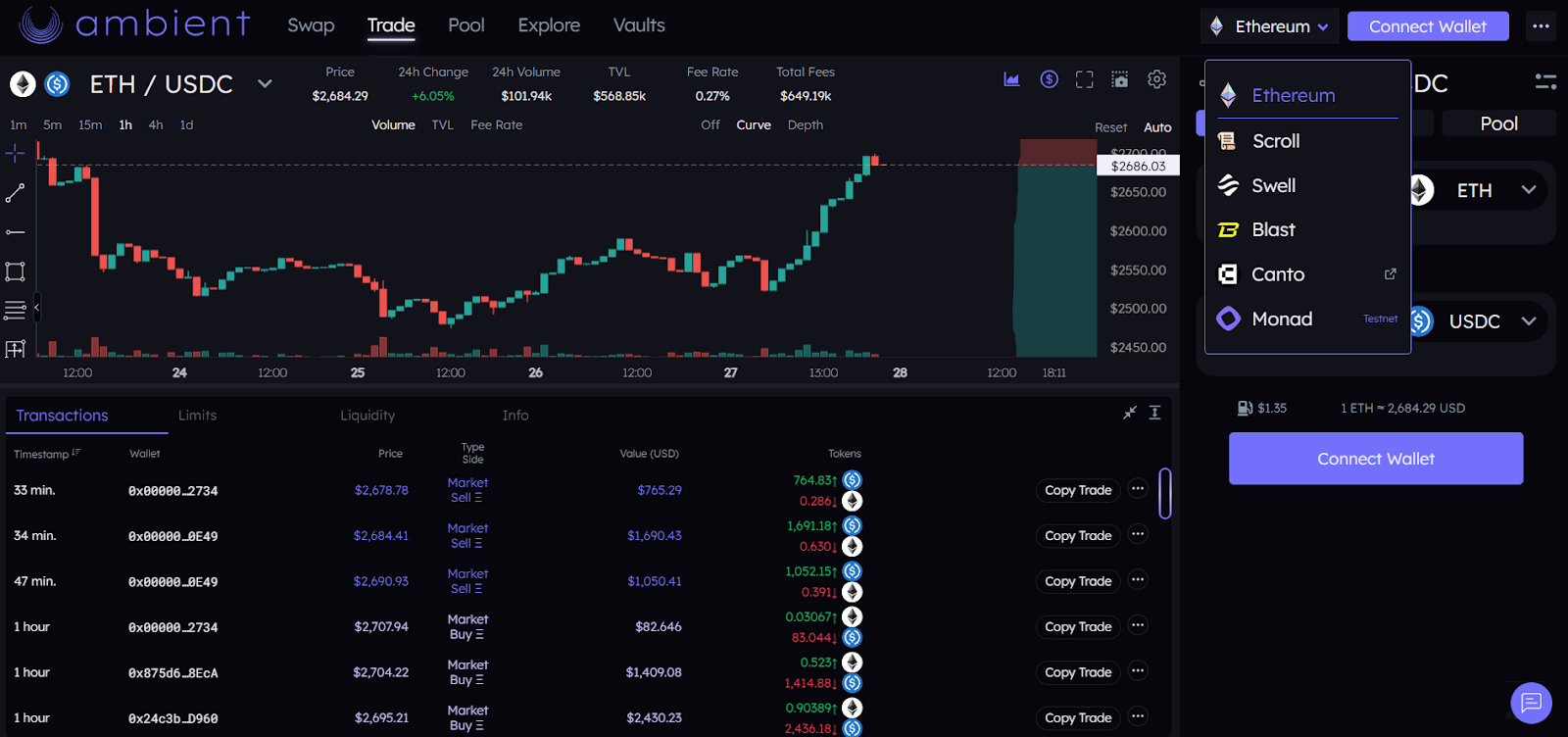The width and height of the screenshot is (1568, 737).
Task: Open chart settings gear
Action: [x=1156, y=79]
